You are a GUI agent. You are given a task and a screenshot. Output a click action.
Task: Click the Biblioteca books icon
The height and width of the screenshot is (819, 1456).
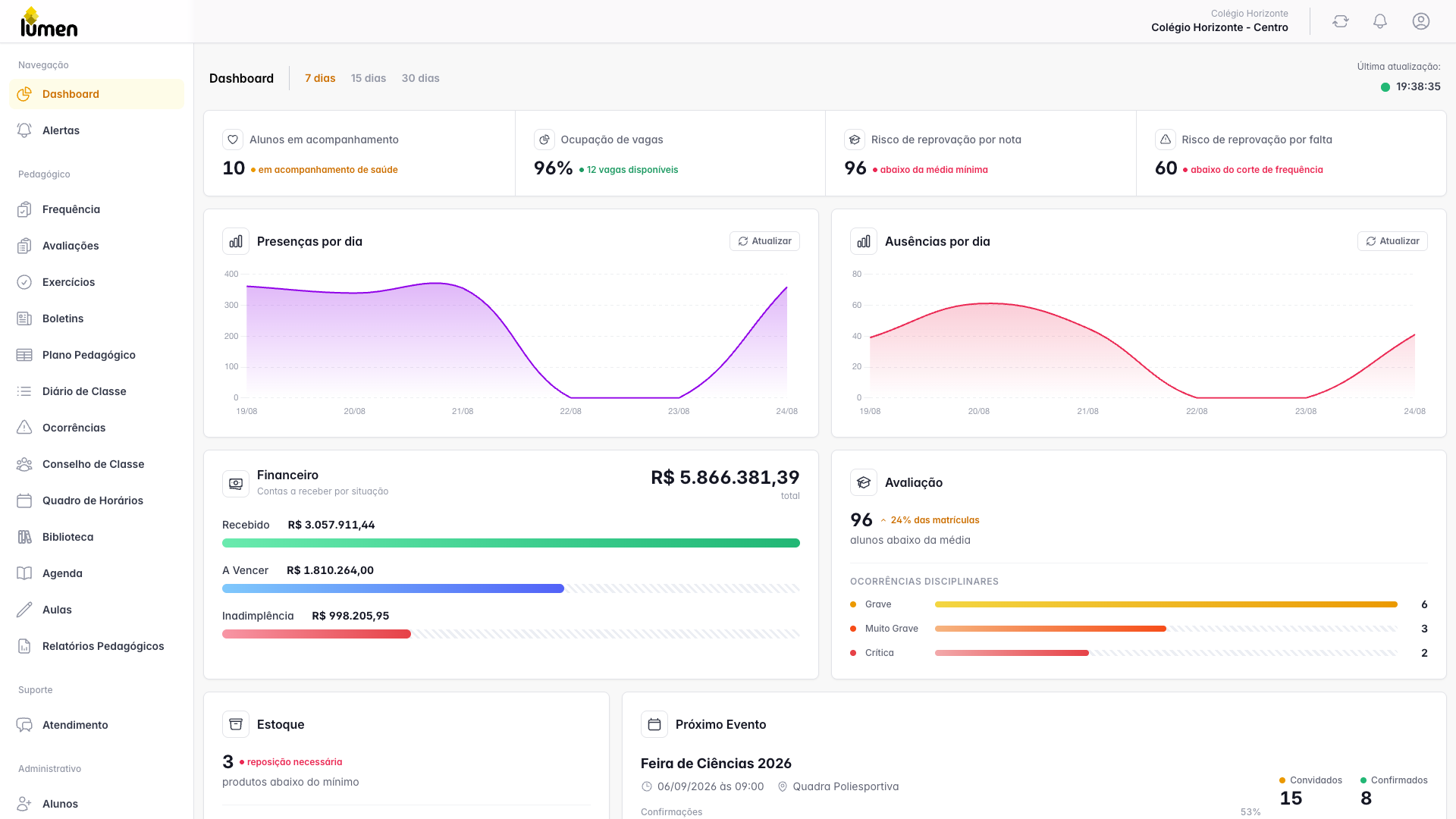[x=24, y=537]
